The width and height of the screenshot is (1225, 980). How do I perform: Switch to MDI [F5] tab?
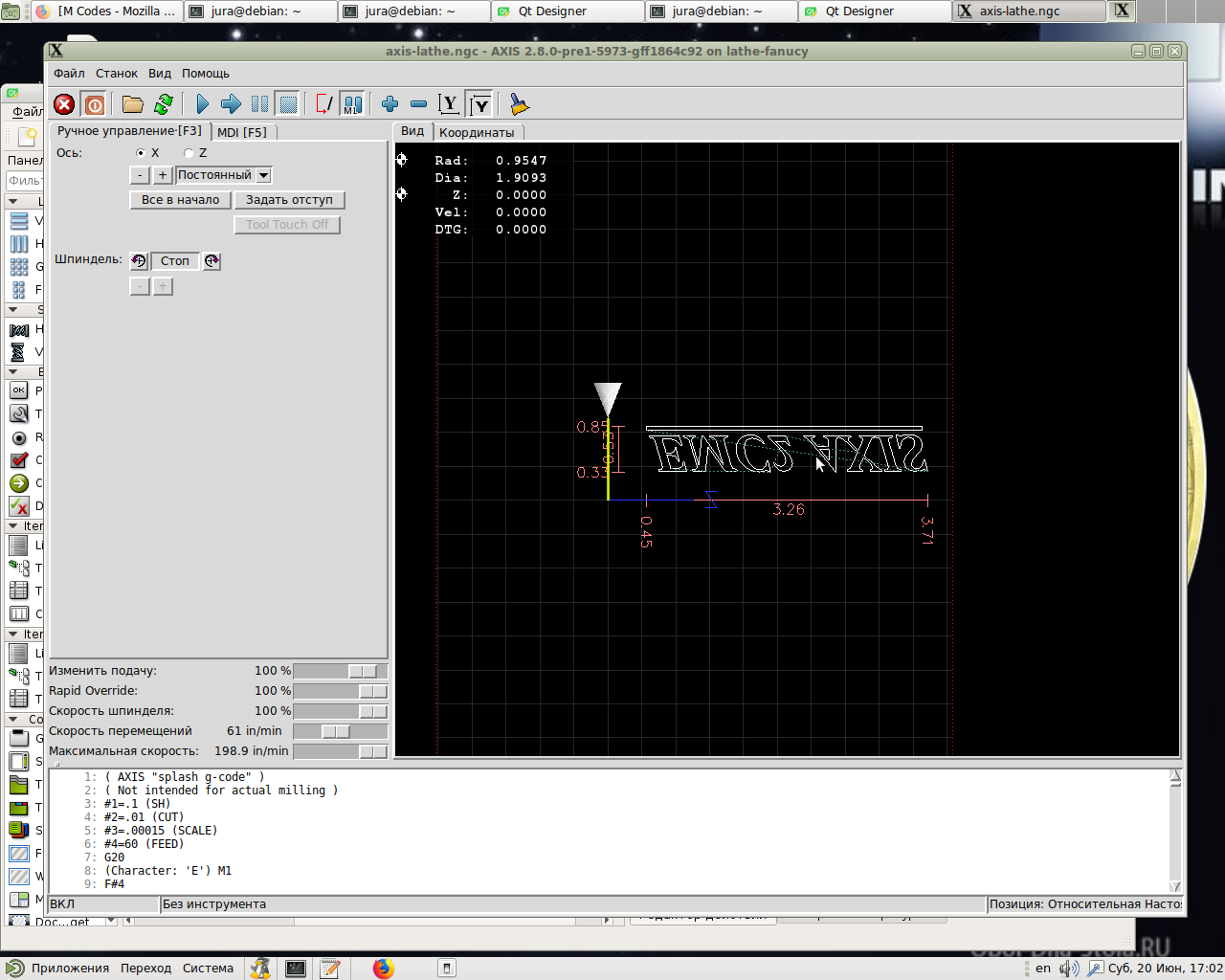tap(242, 132)
